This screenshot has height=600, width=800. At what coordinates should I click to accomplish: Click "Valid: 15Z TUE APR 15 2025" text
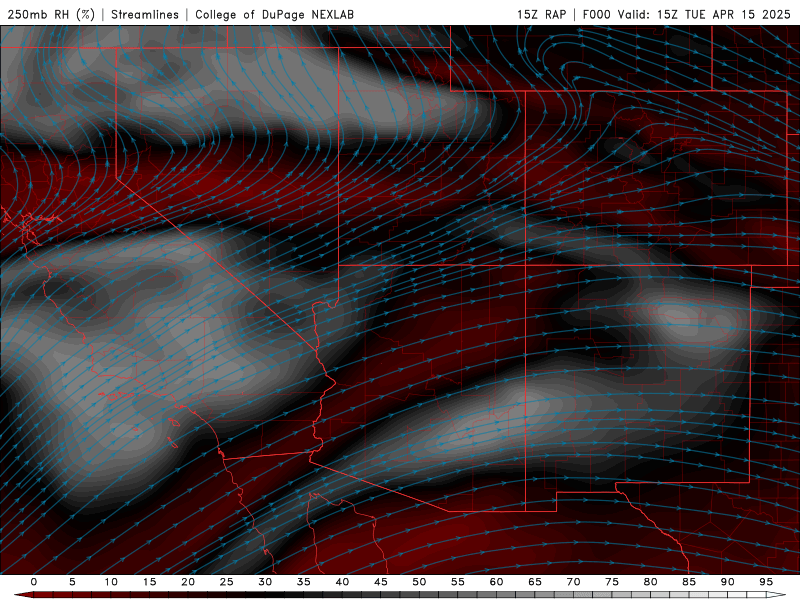[704, 14]
